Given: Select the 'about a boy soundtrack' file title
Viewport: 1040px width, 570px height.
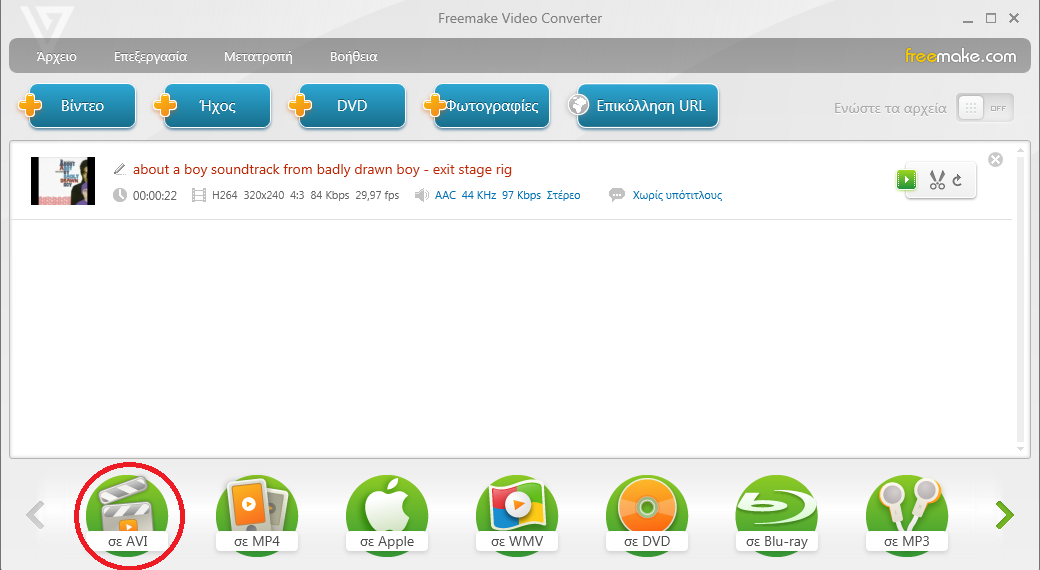Looking at the screenshot, I should click(x=322, y=169).
